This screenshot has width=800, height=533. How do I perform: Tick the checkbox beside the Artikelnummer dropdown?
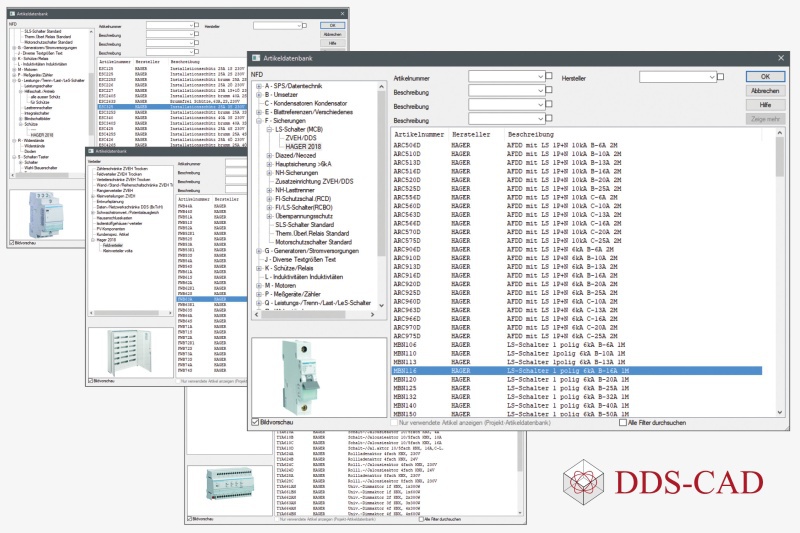tap(549, 75)
